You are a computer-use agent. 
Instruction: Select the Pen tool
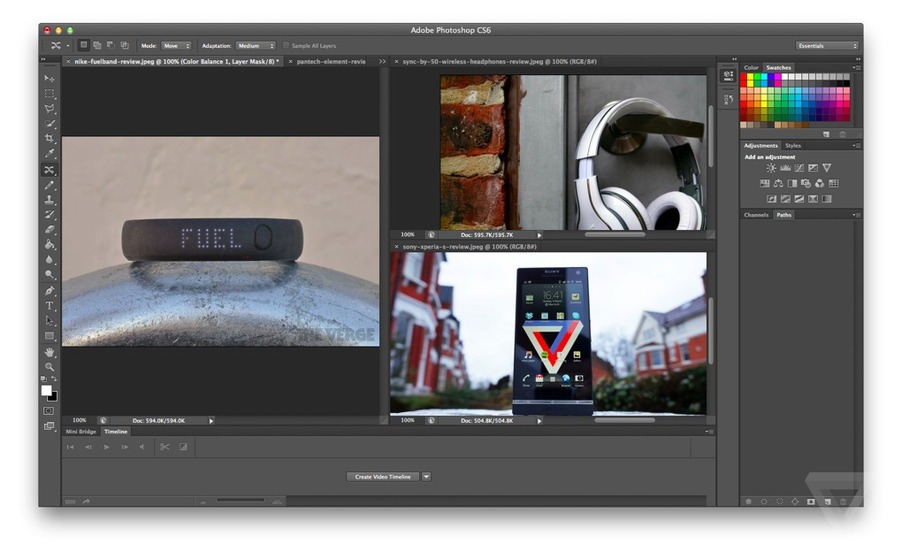(49, 291)
